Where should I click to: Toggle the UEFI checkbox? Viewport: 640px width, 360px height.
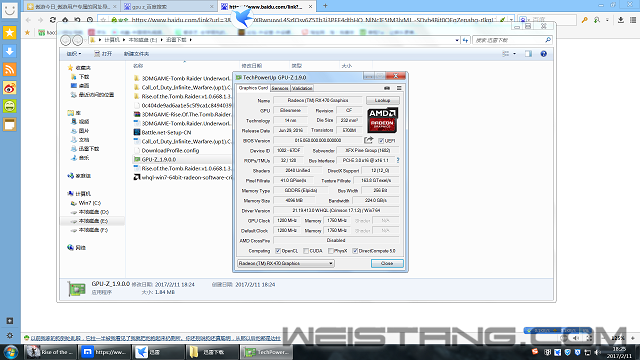point(381,141)
